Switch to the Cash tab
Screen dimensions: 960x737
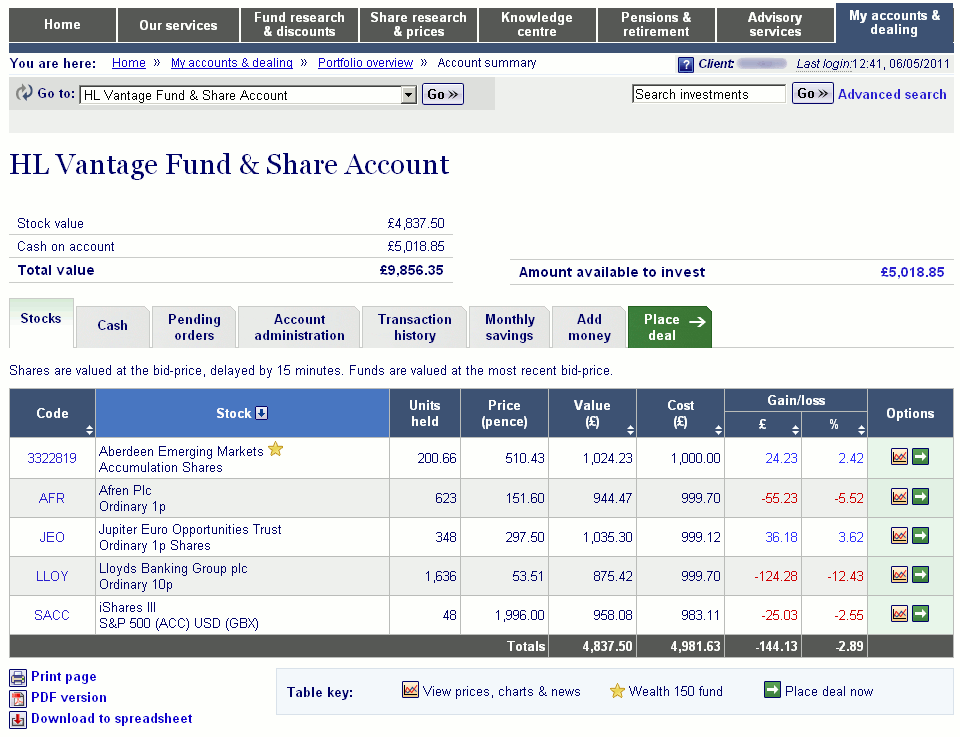pos(113,326)
